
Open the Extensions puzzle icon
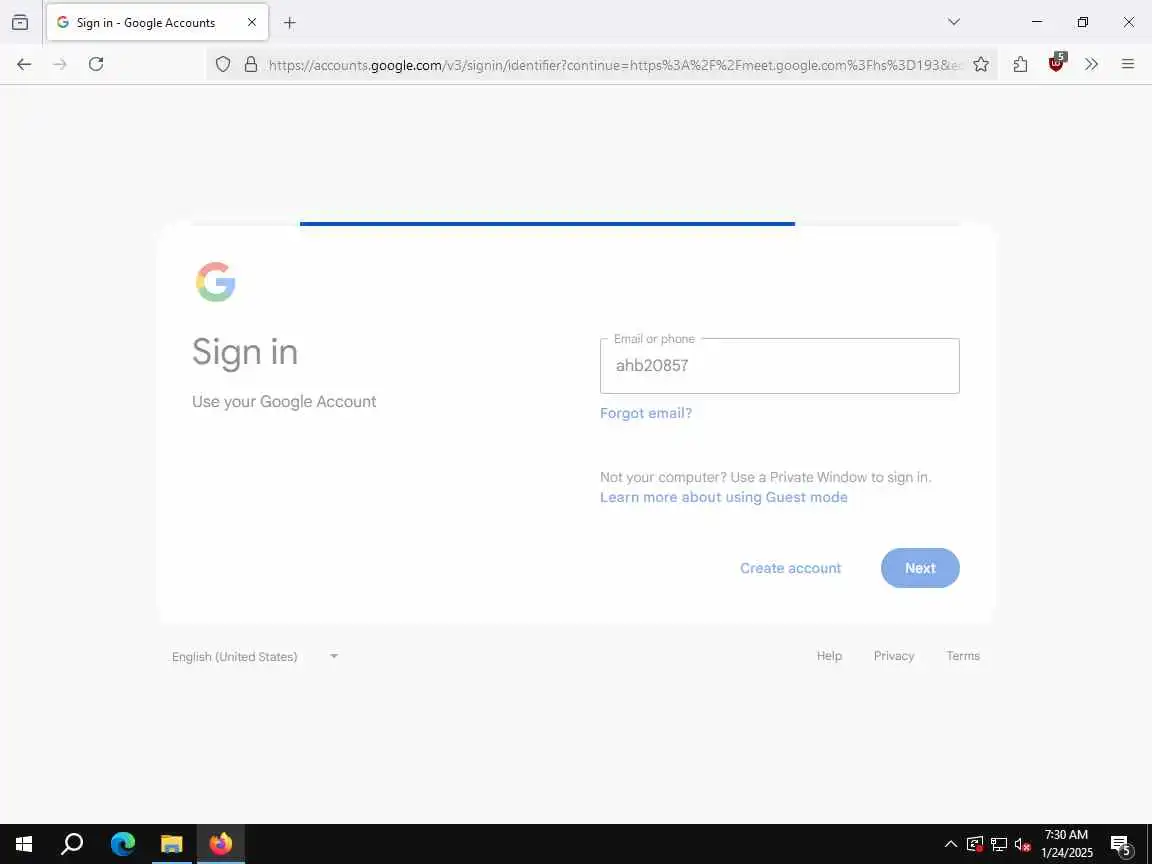[1020, 65]
